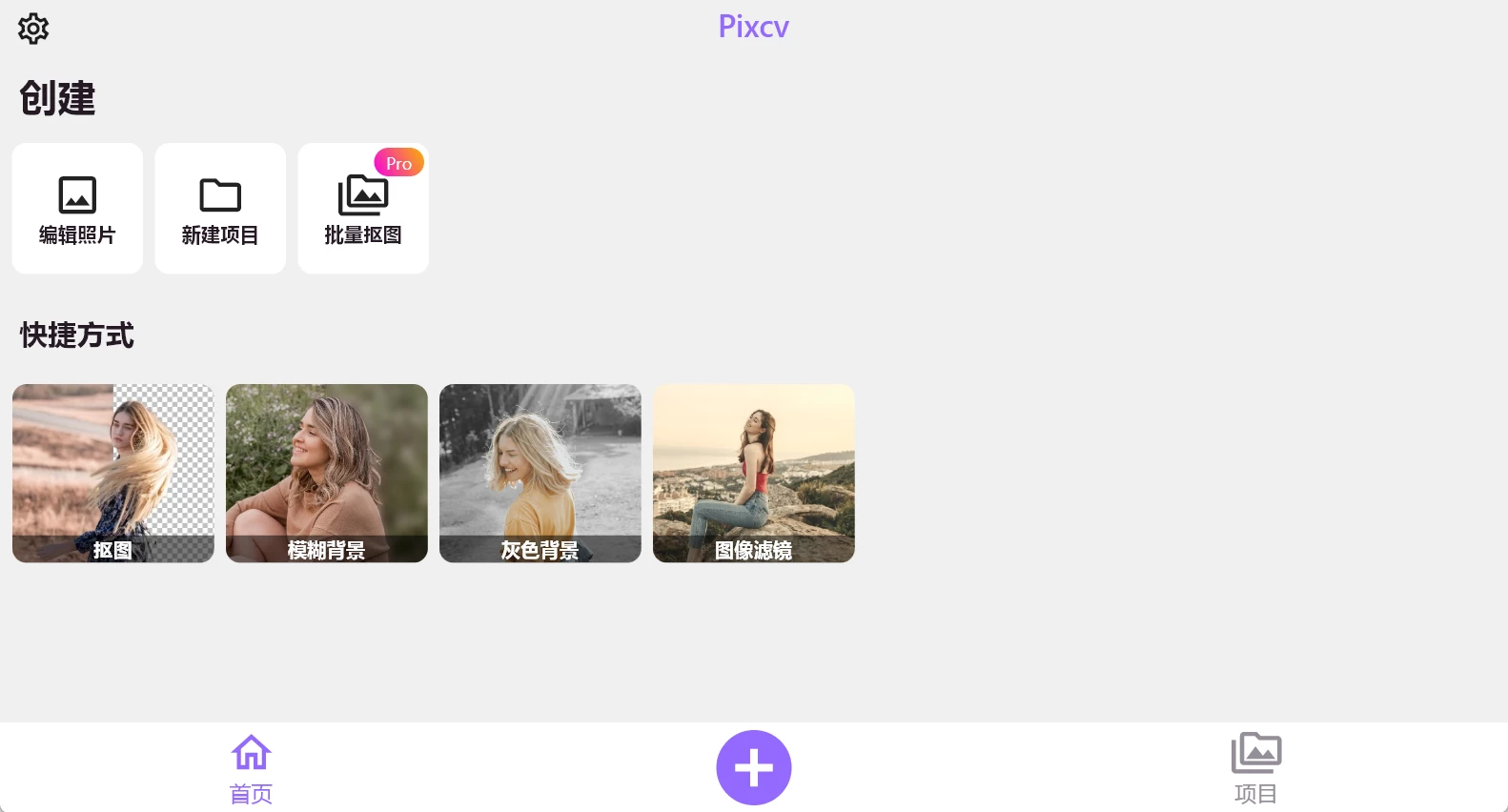Switch to the 首页 tab label
Viewport: 1508px width, 812px height.
252,794
